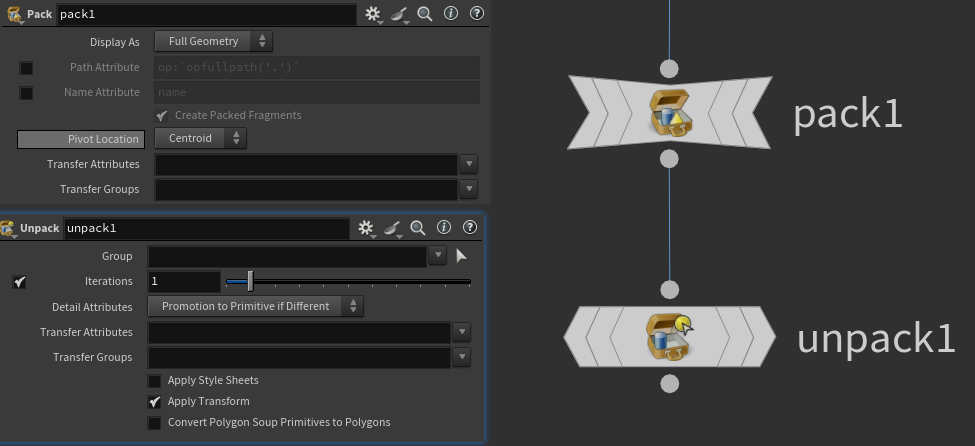Enable the Path Attribute checkbox

tap(27, 68)
